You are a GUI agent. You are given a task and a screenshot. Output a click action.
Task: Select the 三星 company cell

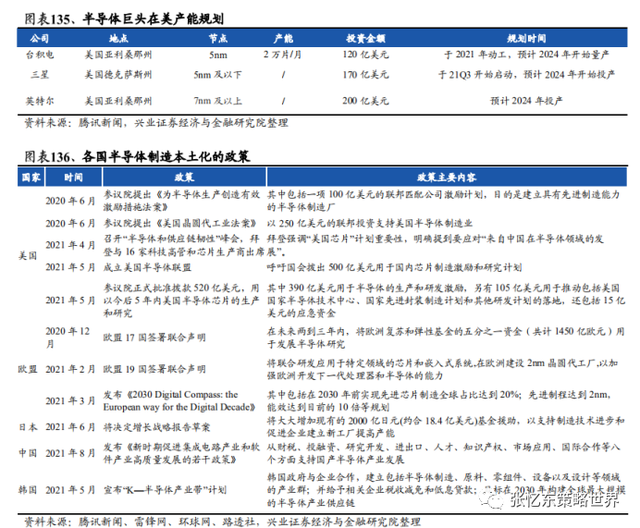(40, 75)
